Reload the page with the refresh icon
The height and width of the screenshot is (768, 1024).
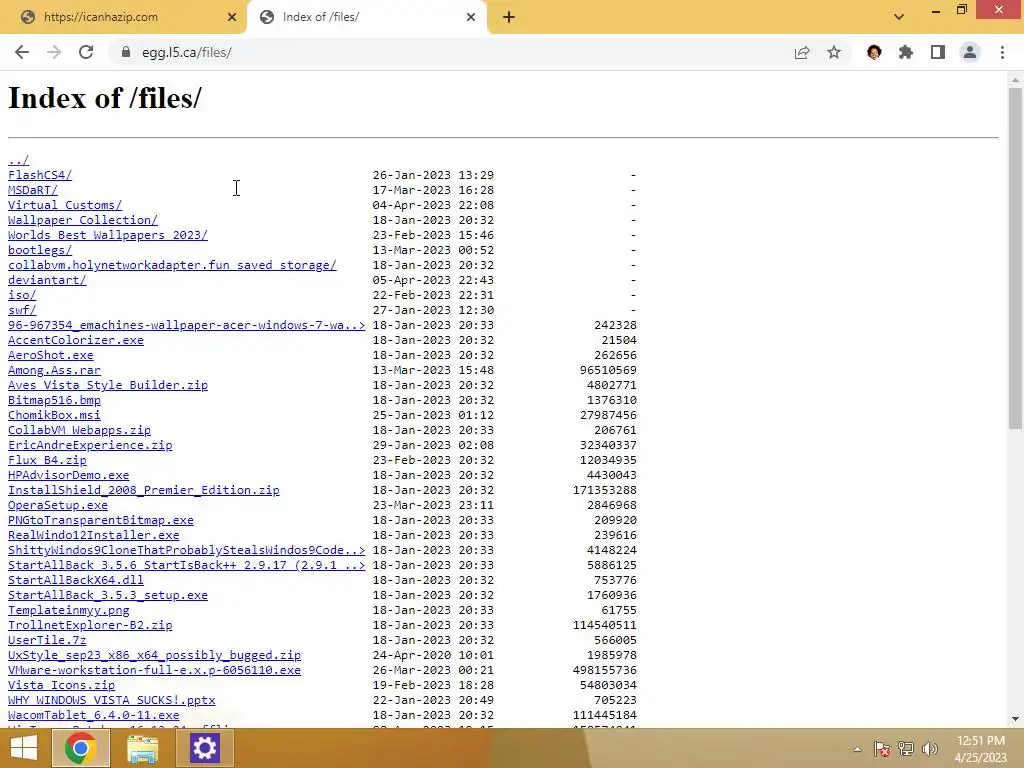tap(86, 52)
